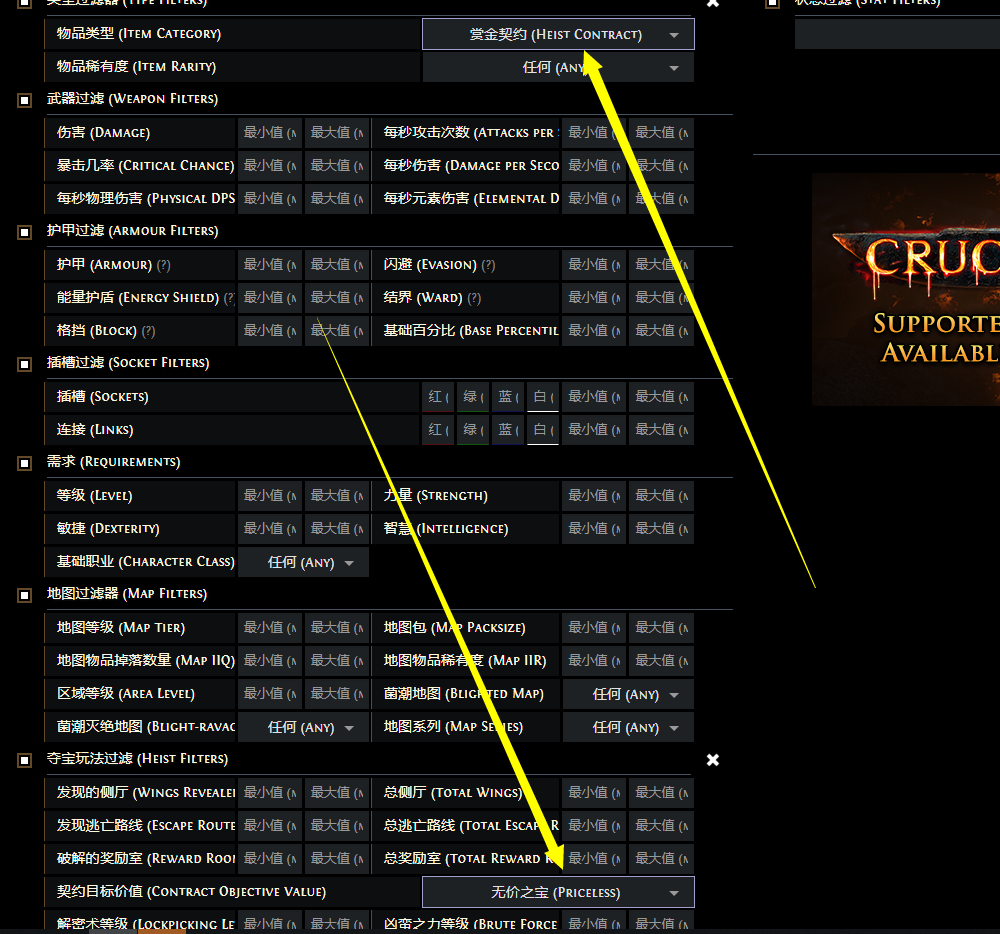The height and width of the screenshot is (934, 1000).
Task: Focus the Reward Rooms minimum field
Action: tap(270, 859)
